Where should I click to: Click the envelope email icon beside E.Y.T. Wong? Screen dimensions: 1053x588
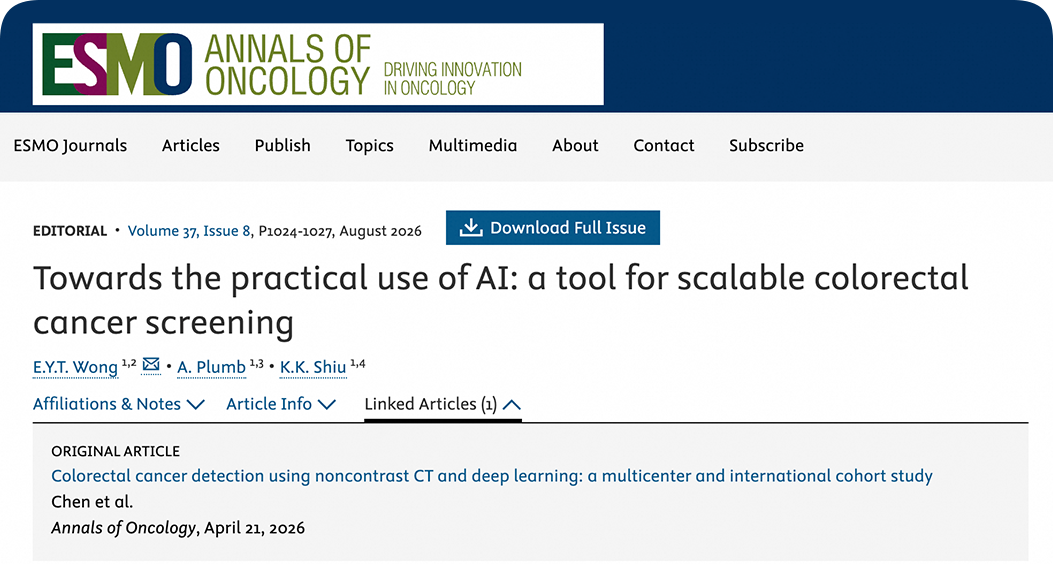[x=151, y=364]
